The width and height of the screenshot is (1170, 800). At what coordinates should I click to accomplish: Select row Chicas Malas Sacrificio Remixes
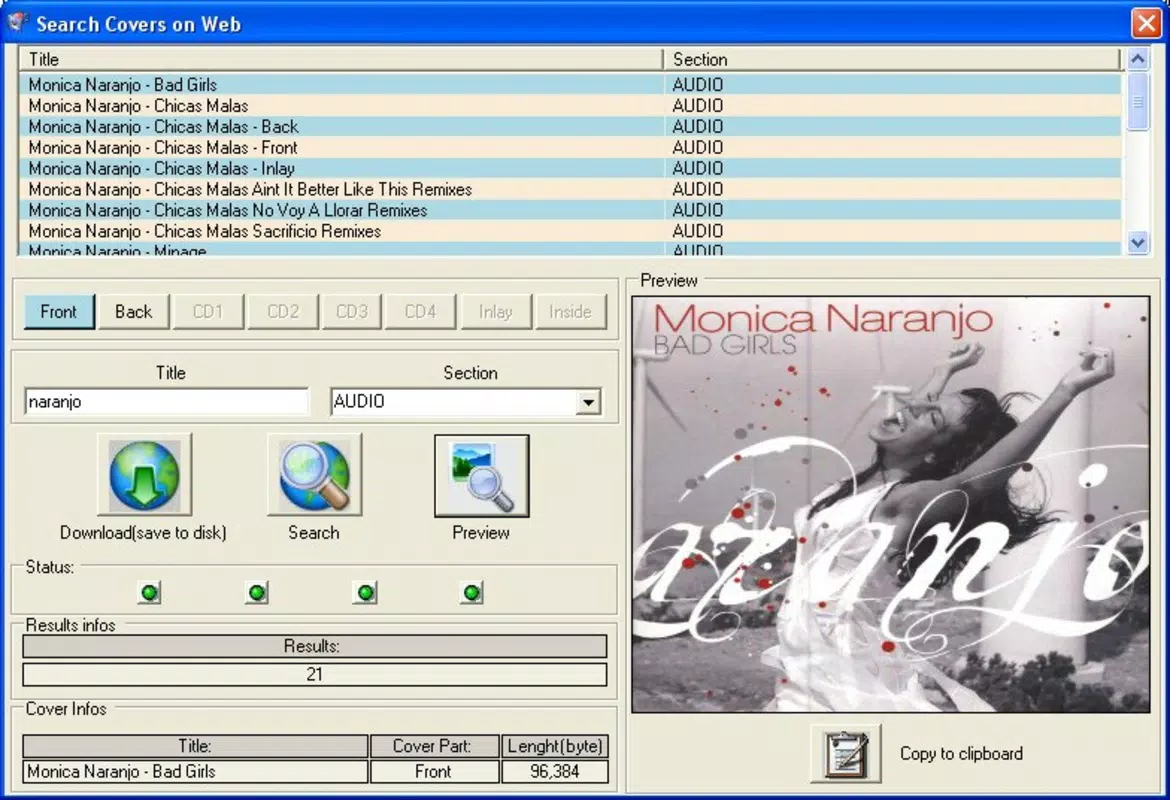(x=570, y=231)
